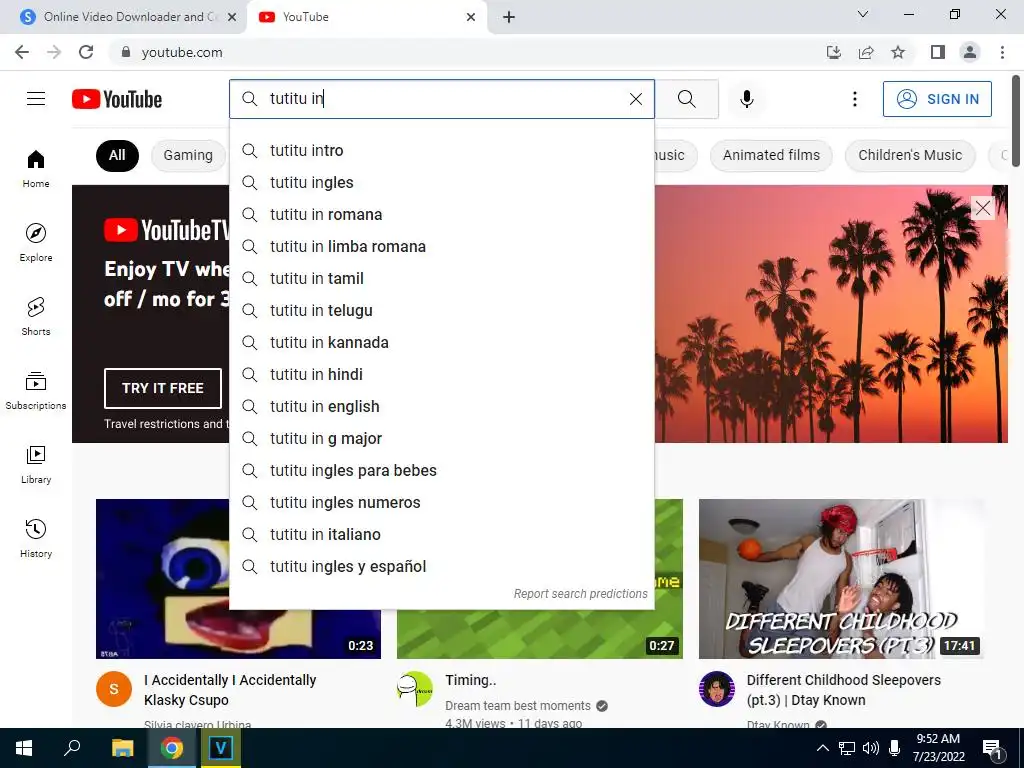Choose suggestion 'tutitu in tamil'
The width and height of the screenshot is (1024, 768).
(x=441, y=278)
